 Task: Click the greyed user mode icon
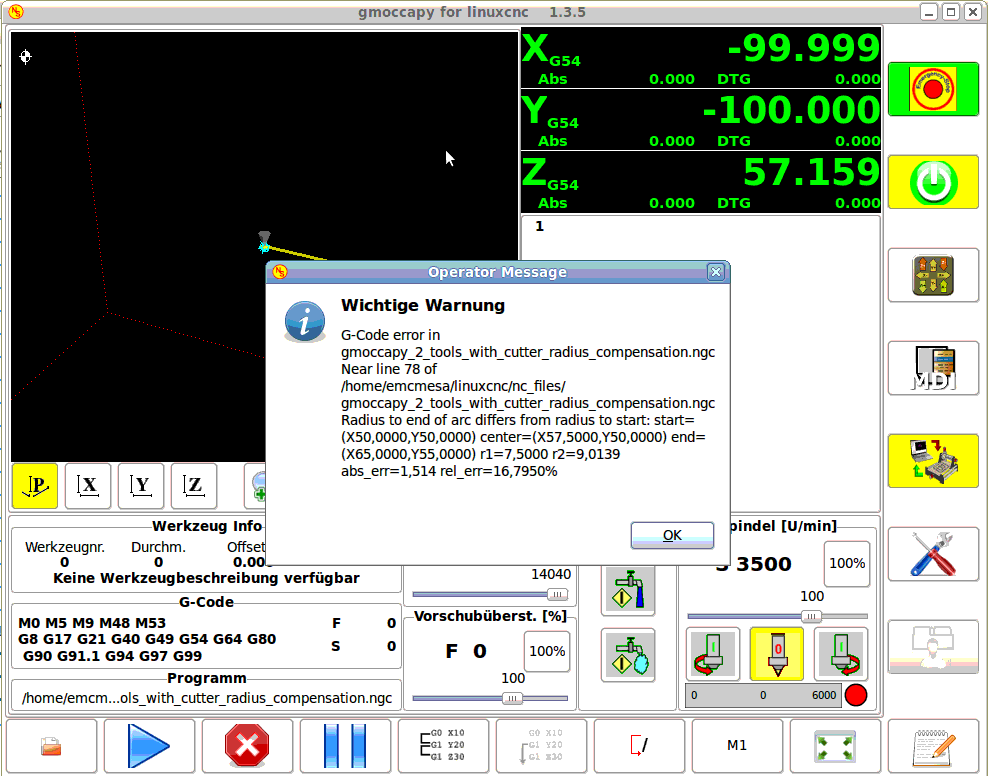coord(933,647)
